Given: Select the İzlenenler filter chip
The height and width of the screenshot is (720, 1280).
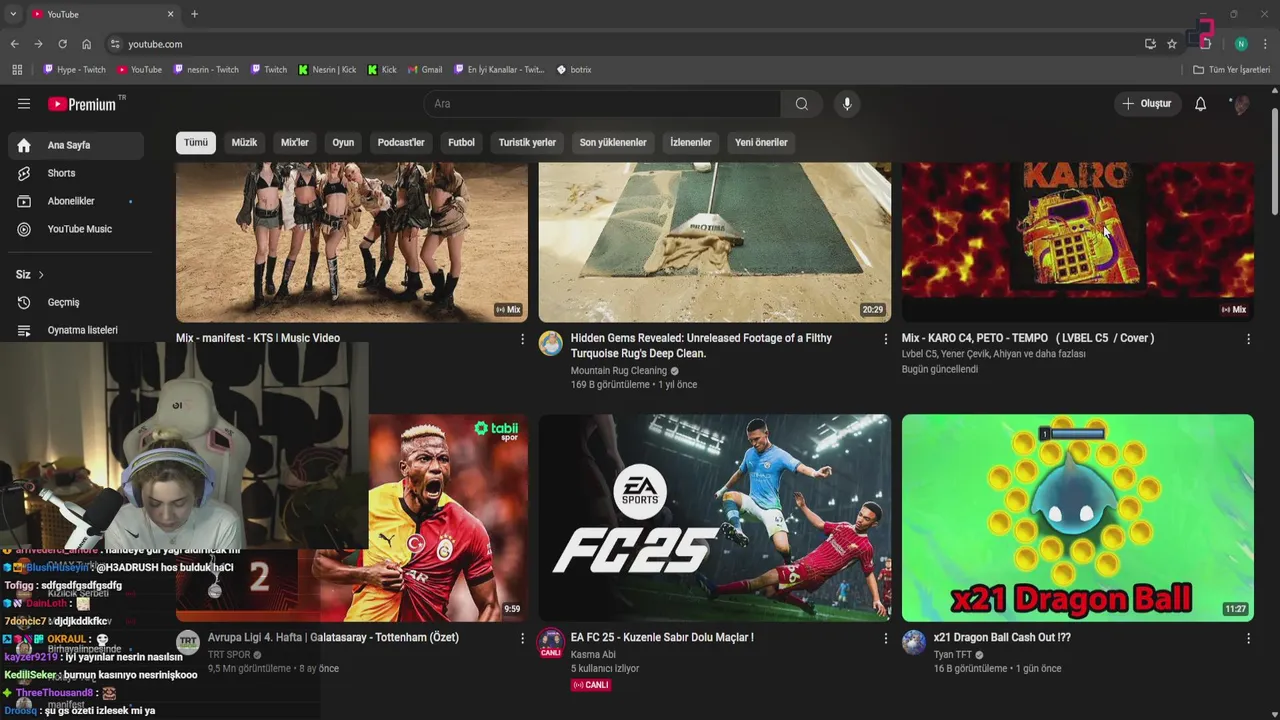Looking at the screenshot, I should 691,143.
